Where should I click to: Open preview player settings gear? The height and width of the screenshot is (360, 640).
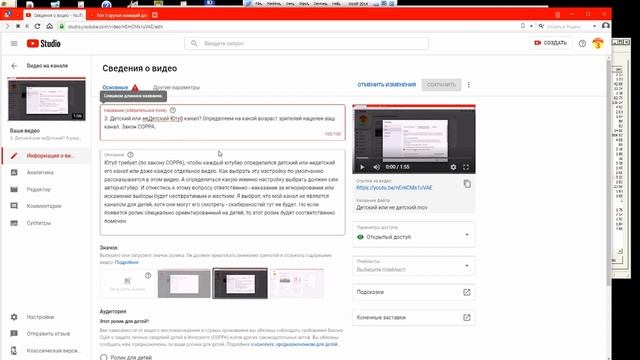point(453,167)
